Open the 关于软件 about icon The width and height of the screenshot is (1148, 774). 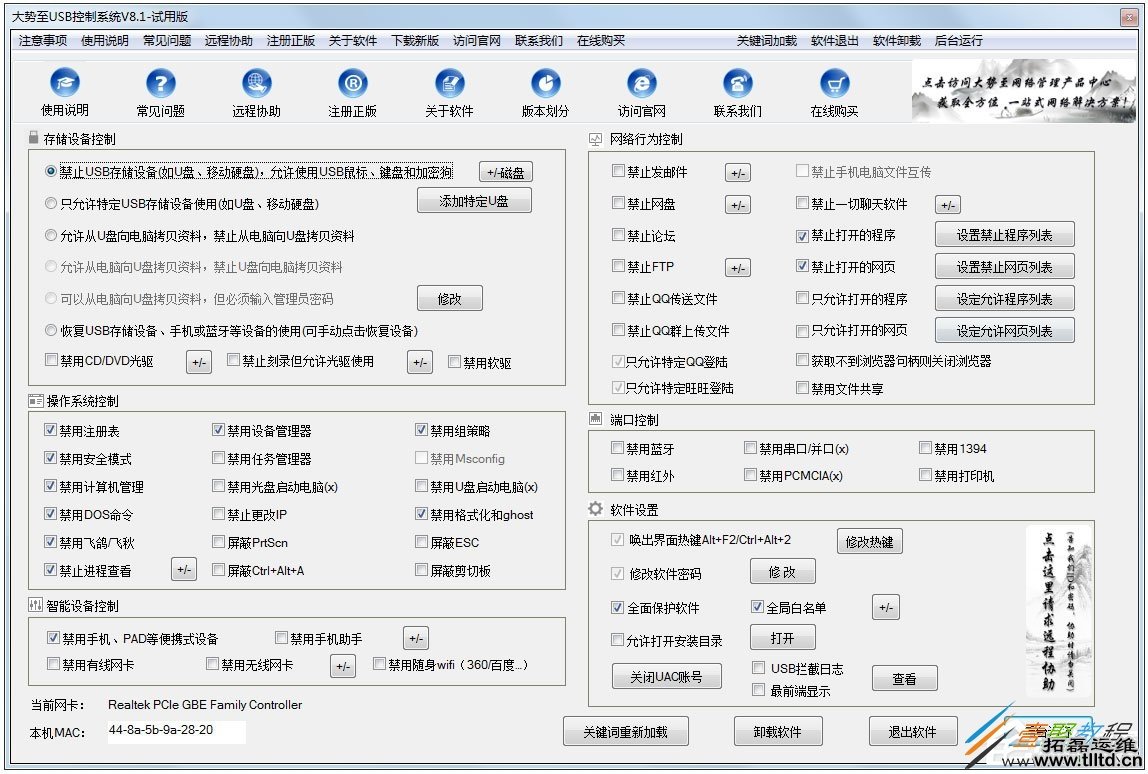coord(449,93)
